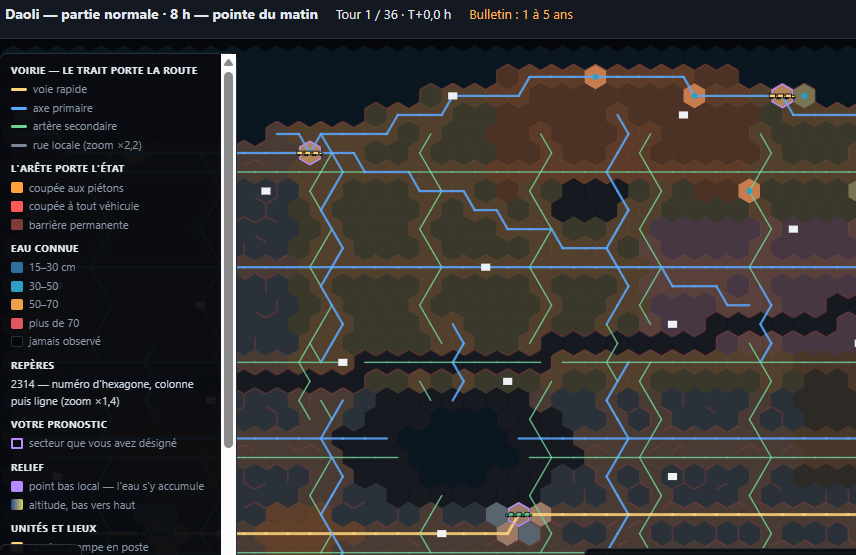Click the red 'coupée à tout véhicule' swatch
Viewport: 856px width, 555px height.
pos(17,206)
